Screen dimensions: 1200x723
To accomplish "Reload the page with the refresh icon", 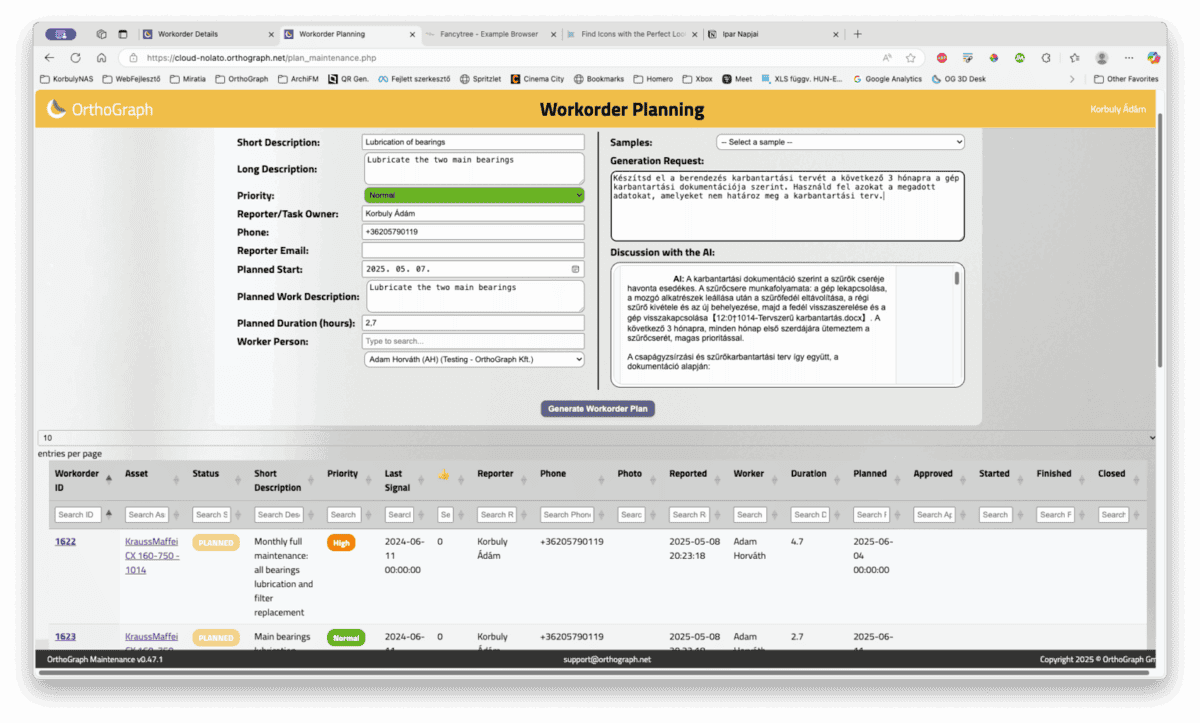I will 75,58.
